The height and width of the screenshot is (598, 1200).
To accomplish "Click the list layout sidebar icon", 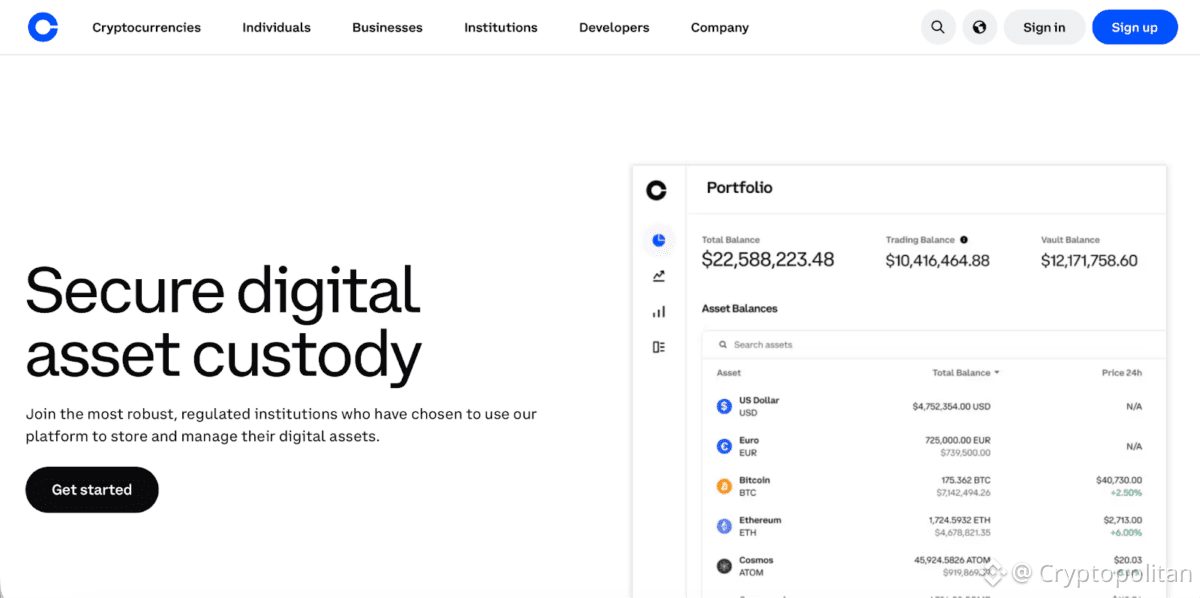I will coord(658,347).
